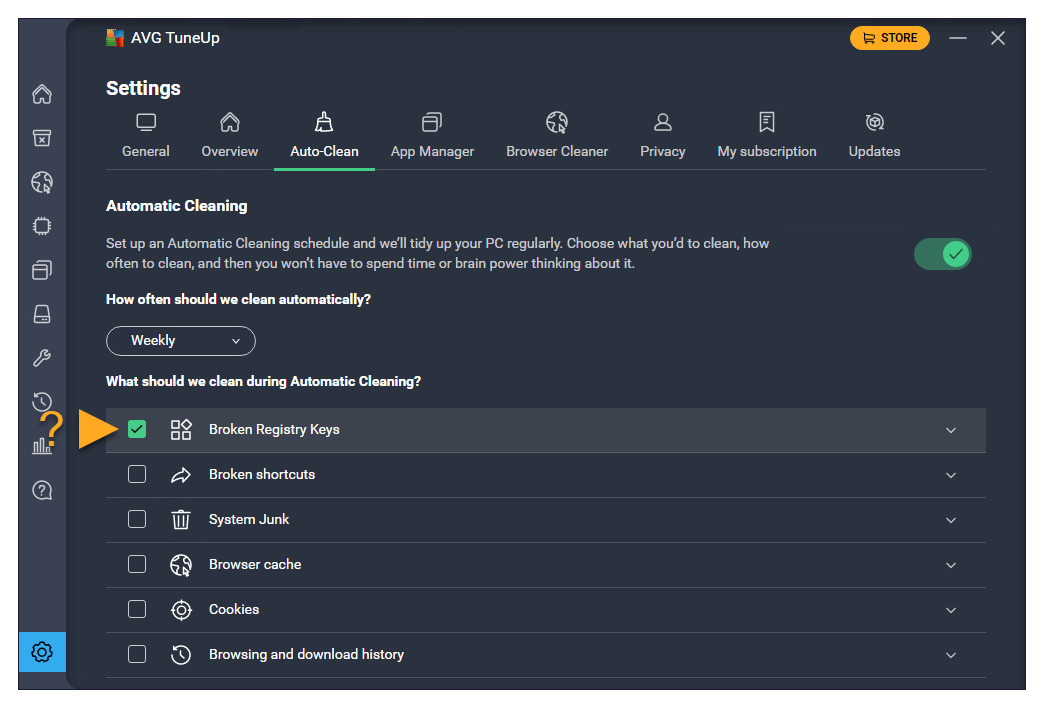Enable the System Junk checkbox
This screenshot has height=705, width=1042.
[x=137, y=519]
